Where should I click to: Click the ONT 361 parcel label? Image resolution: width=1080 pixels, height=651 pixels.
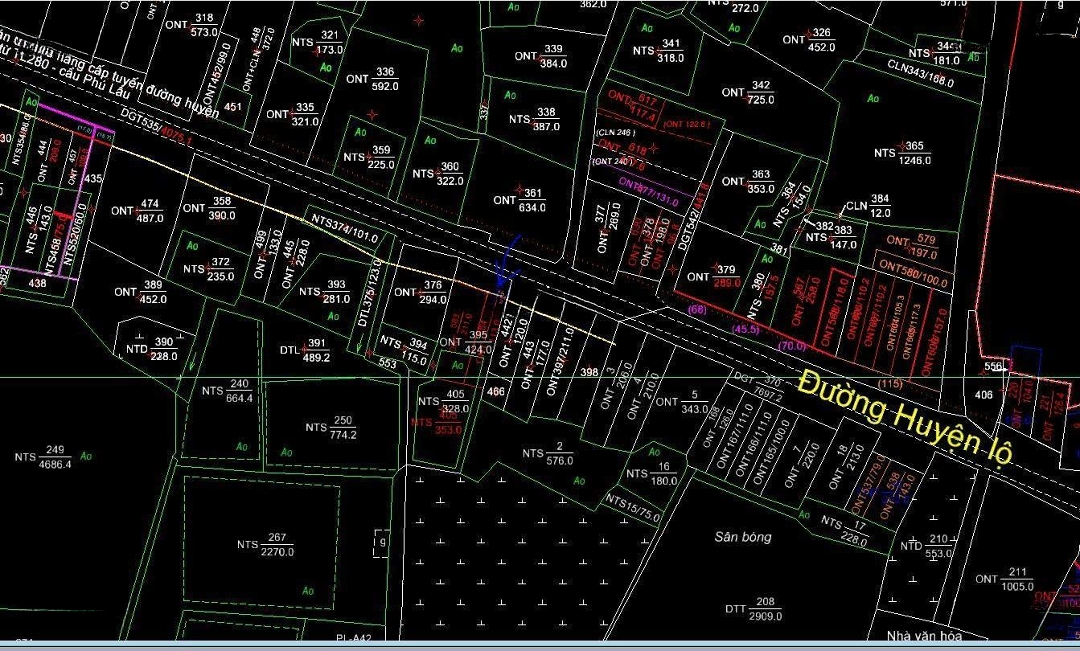click(x=520, y=200)
